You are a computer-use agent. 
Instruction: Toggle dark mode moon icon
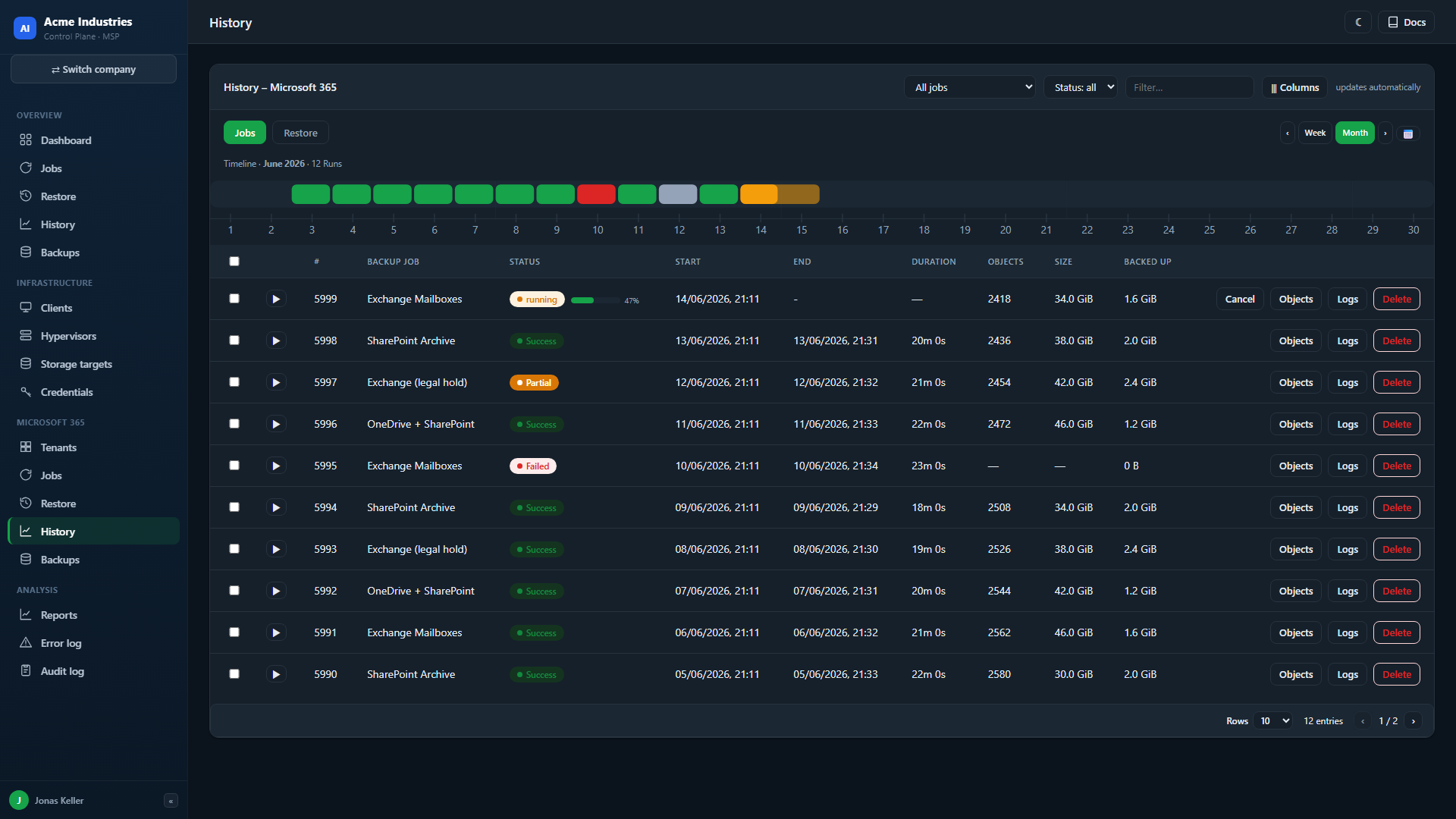(1358, 22)
